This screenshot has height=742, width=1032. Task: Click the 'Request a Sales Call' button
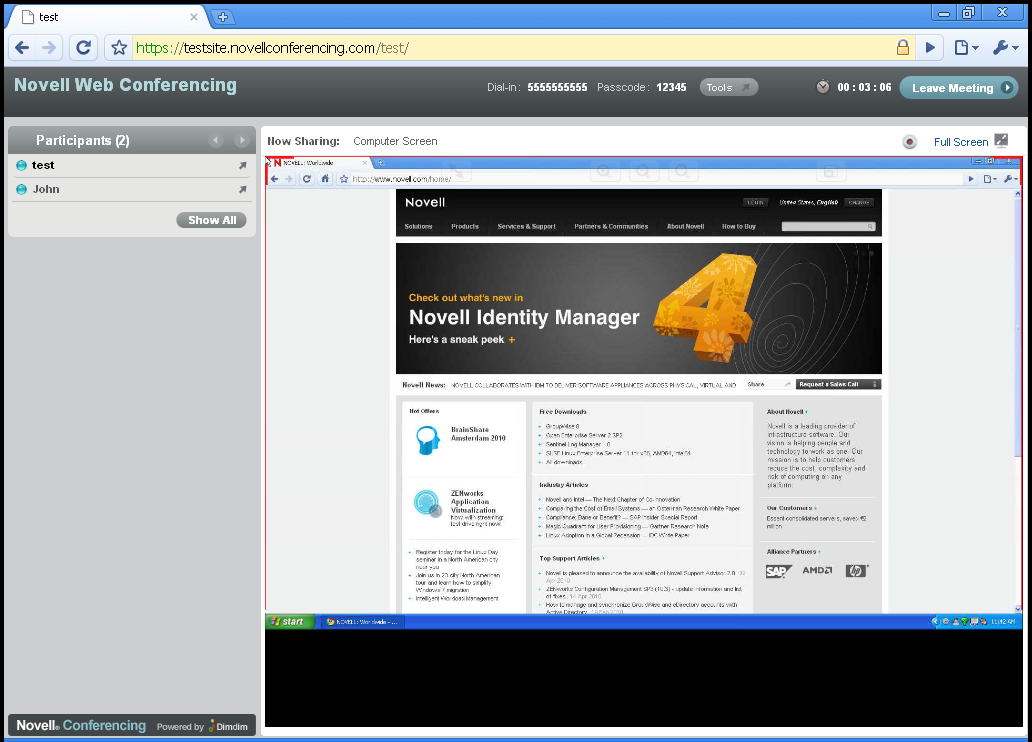838,384
